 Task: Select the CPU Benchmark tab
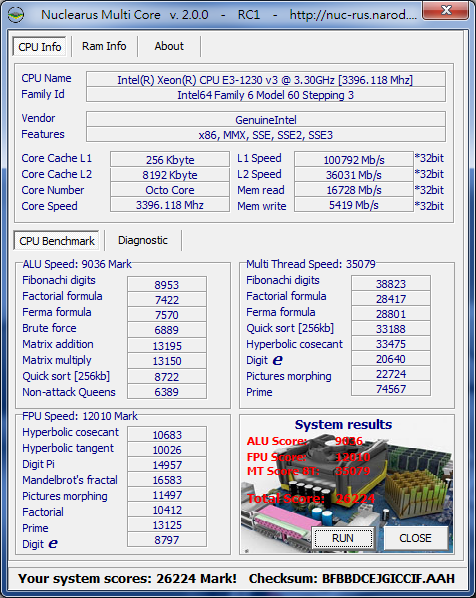coord(57,241)
